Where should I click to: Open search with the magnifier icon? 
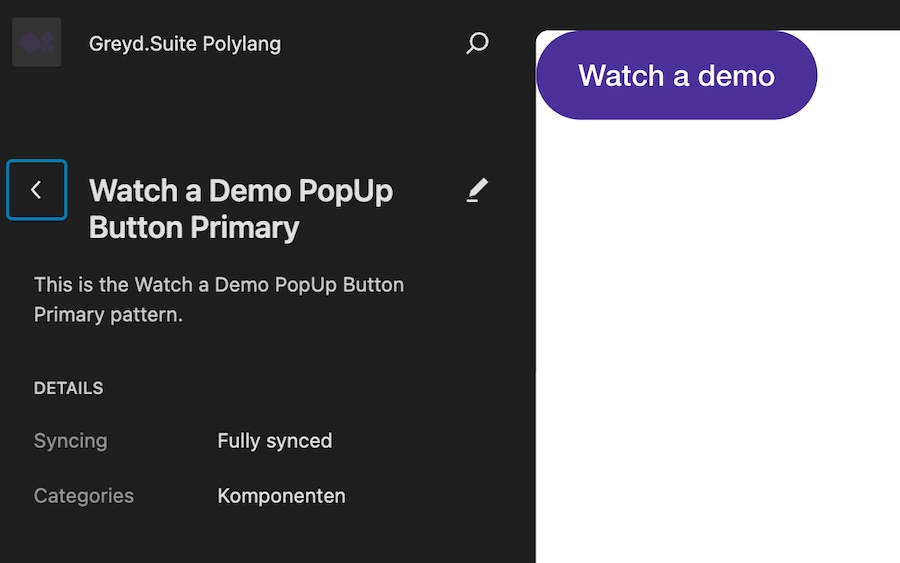coord(478,43)
